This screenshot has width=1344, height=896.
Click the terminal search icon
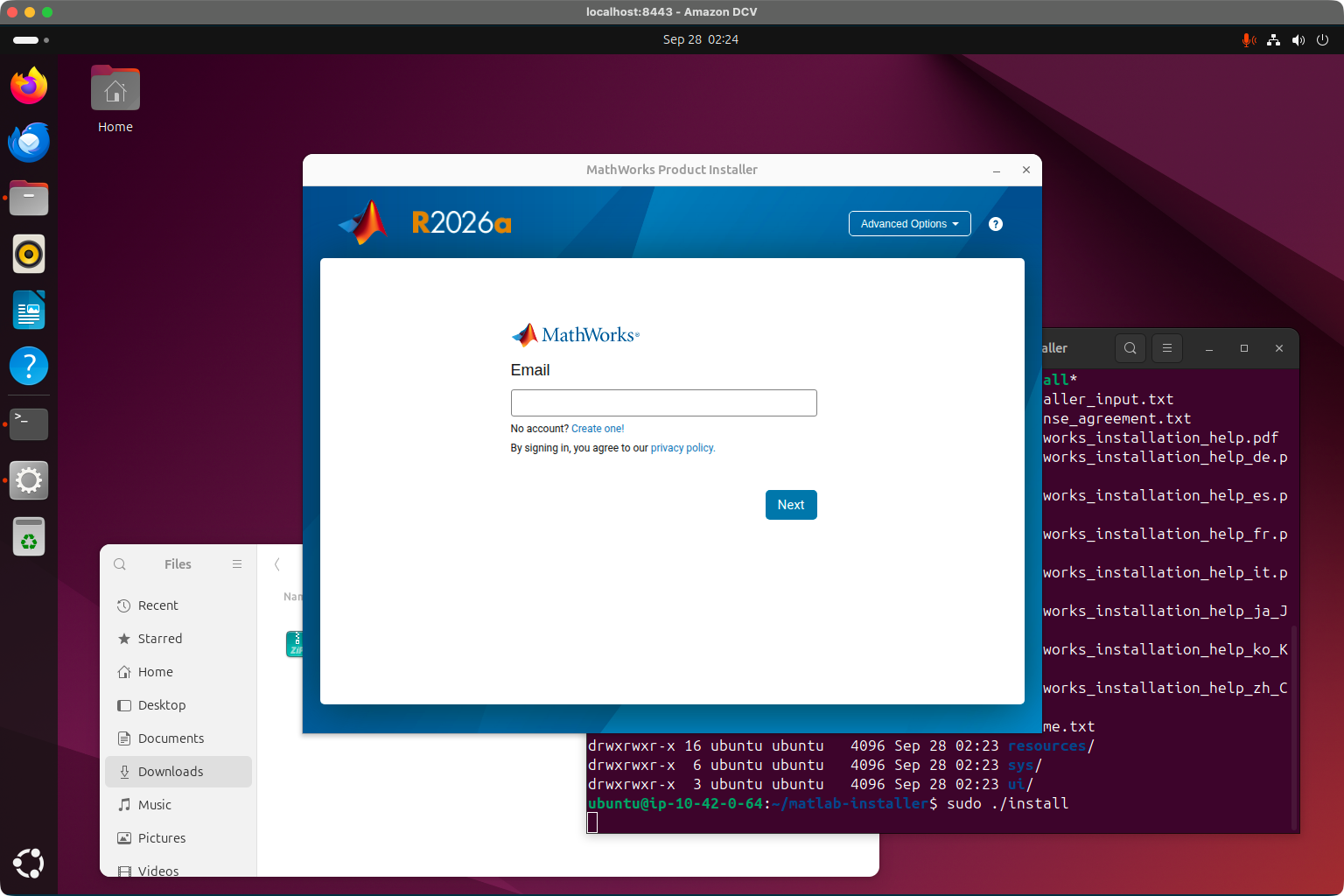pos(1130,348)
